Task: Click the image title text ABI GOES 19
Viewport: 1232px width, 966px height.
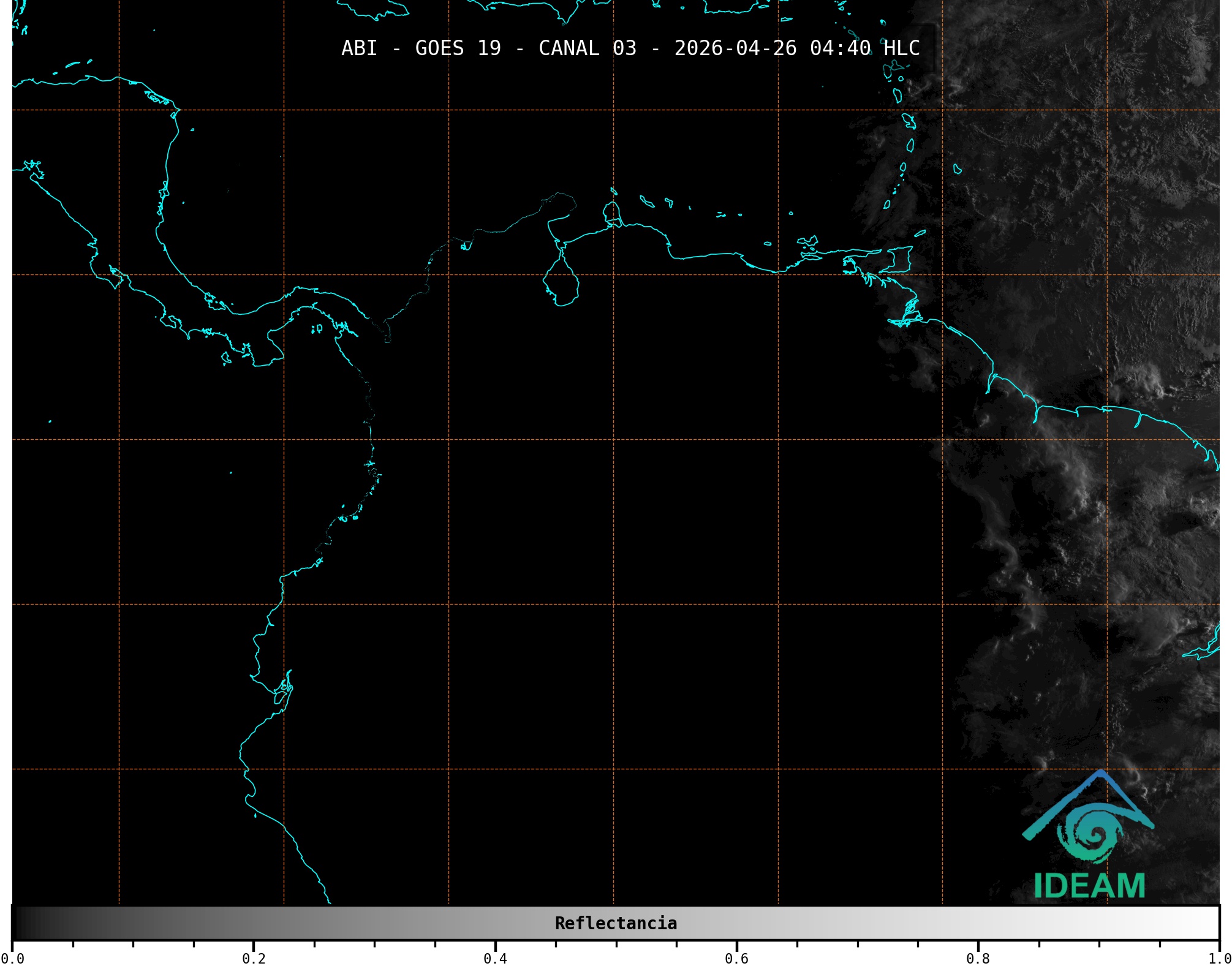Action: [x=421, y=48]
